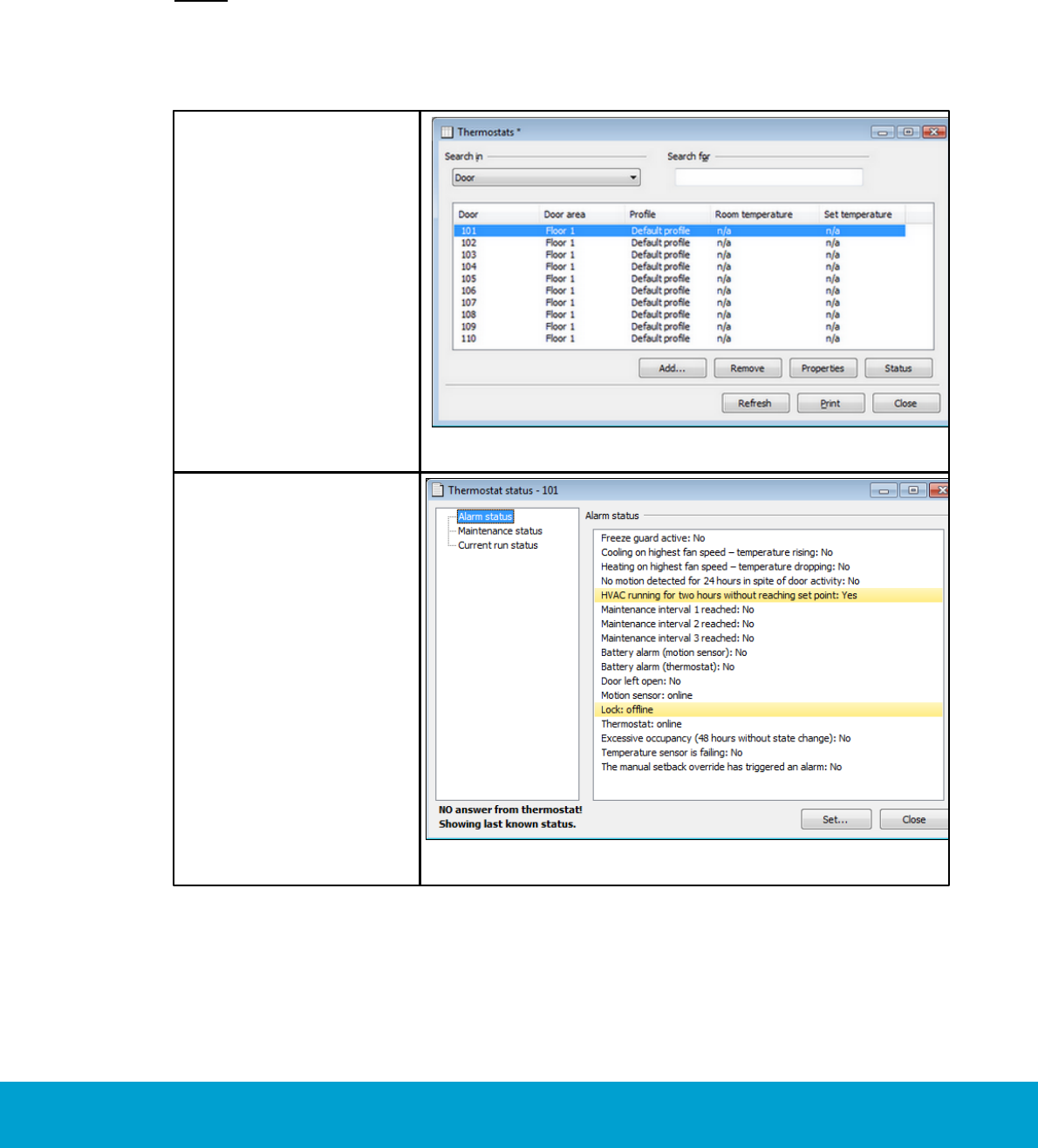1038x1148 pixels.
Task: Click 'Battery alarm (thermostat): No' line
Action: [667, 666]
